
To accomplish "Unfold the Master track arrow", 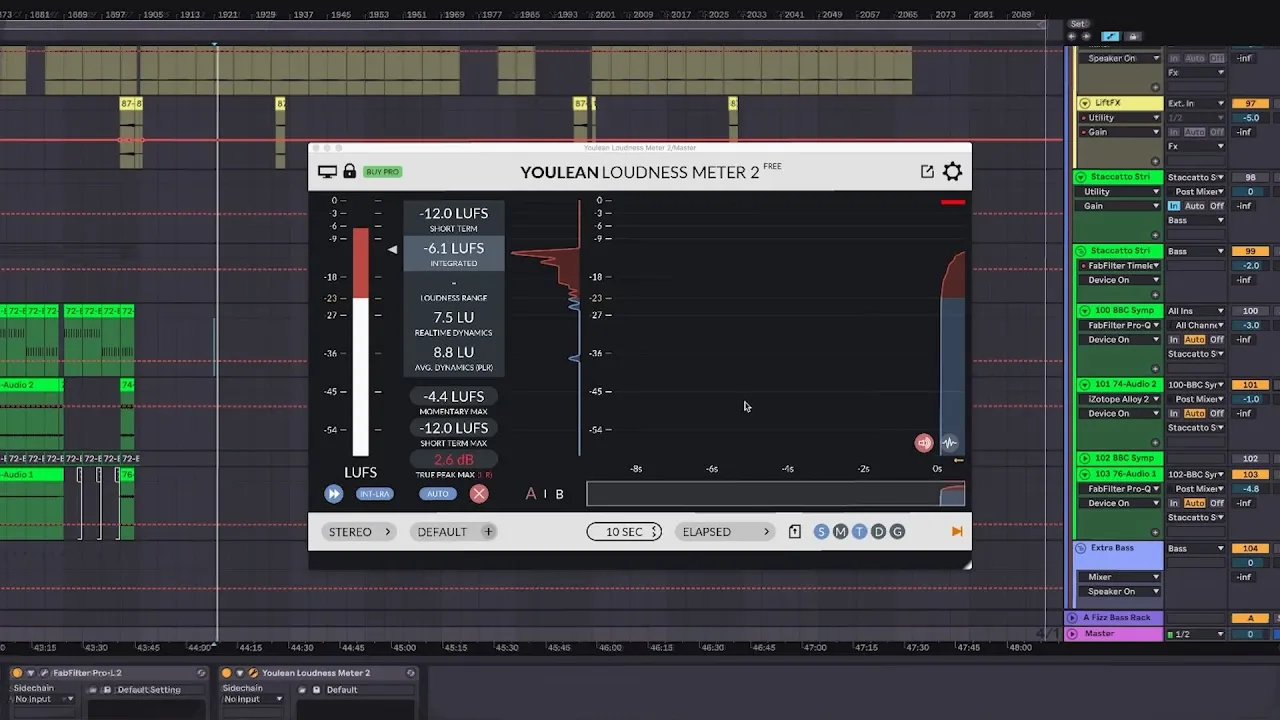I will pyautogui.click(x=1073, y=634).
